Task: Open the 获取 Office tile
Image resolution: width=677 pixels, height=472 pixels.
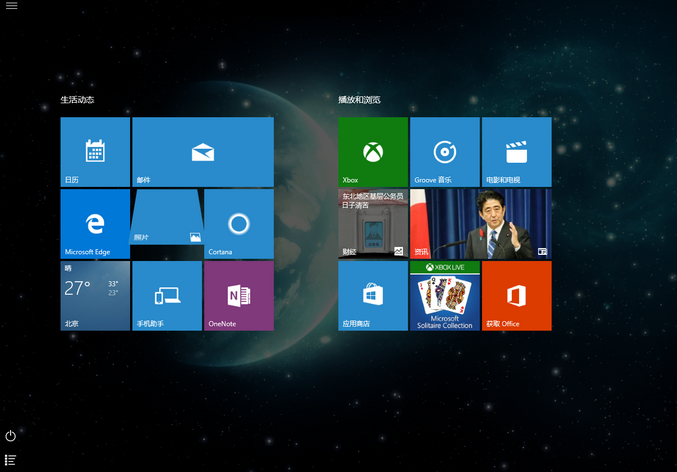Action: (517, 296)
